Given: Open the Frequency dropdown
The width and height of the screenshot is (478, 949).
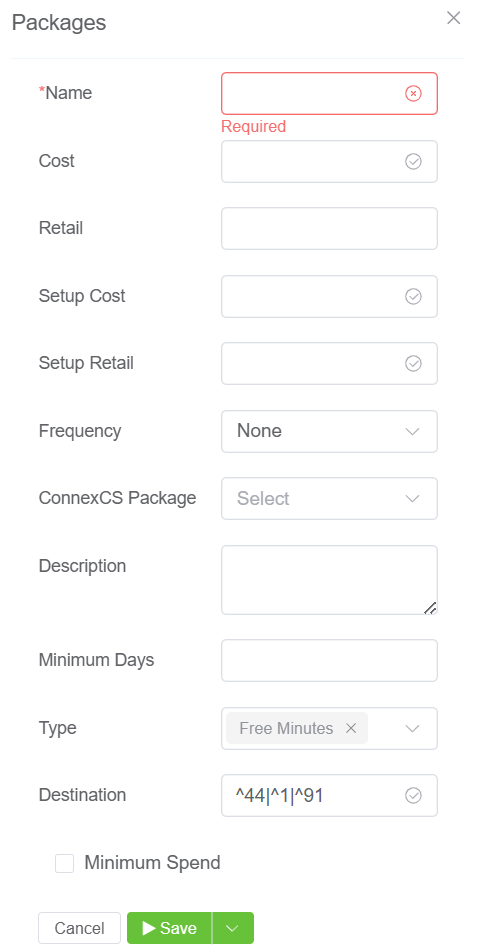Looking at the screenshot, I should click(x=329, y=432).
